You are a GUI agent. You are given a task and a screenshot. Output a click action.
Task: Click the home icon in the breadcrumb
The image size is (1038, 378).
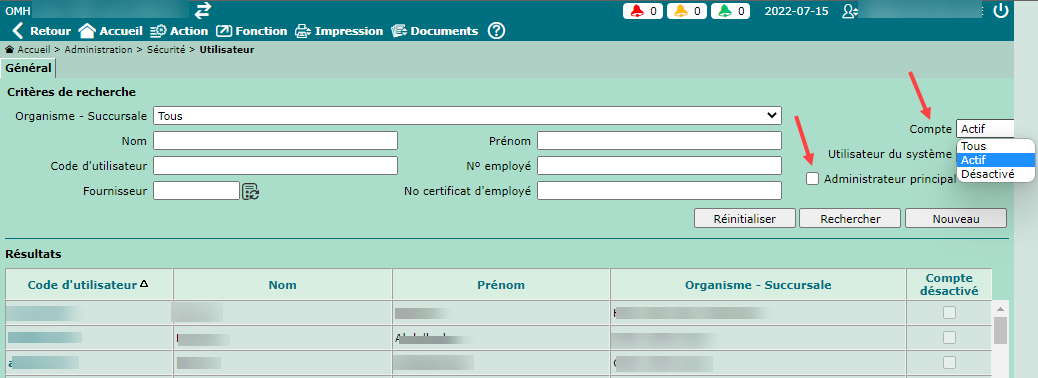point(10,50)
